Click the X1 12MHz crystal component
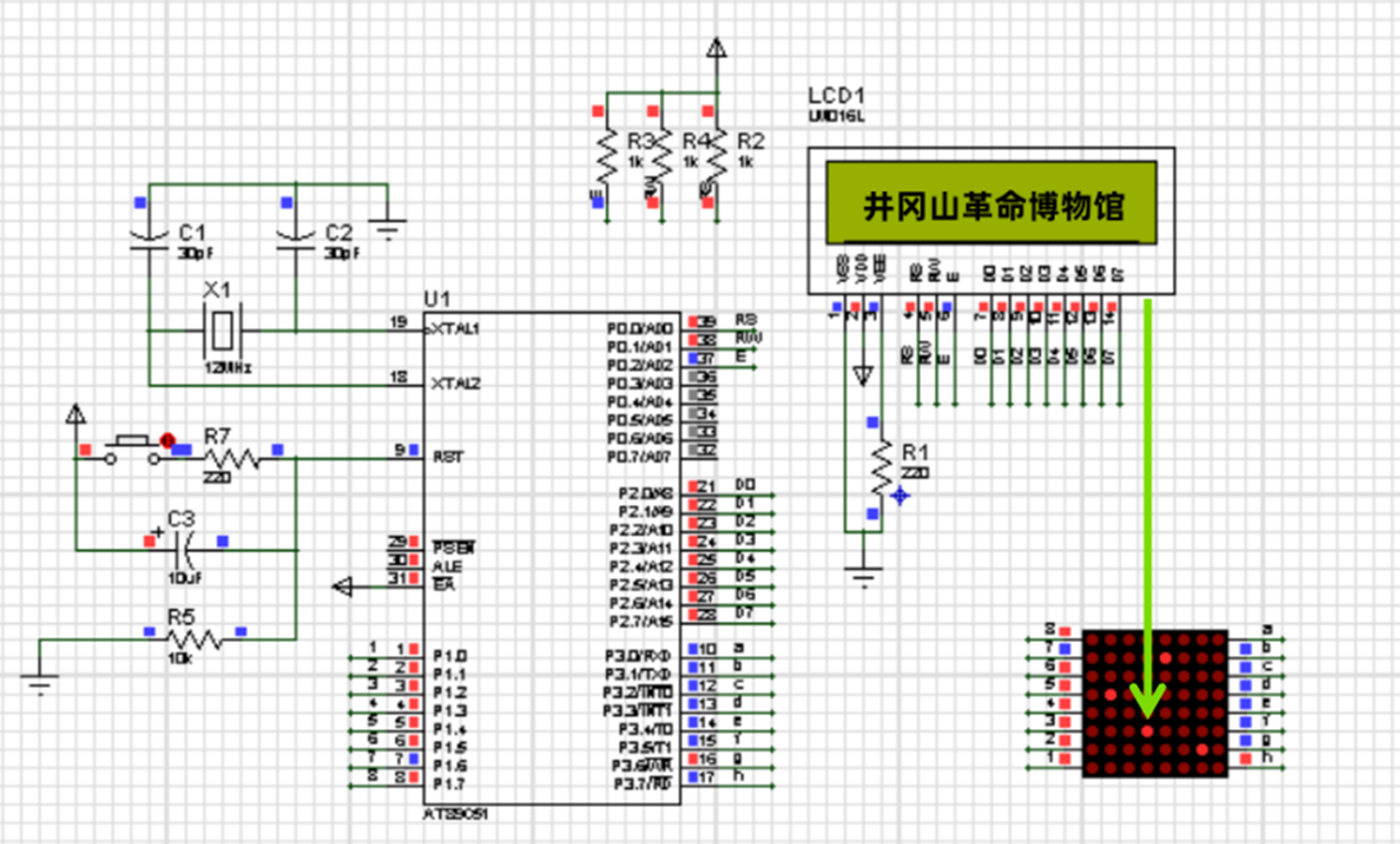Viewport: 1400px width, 844px height. coord(222,330)
